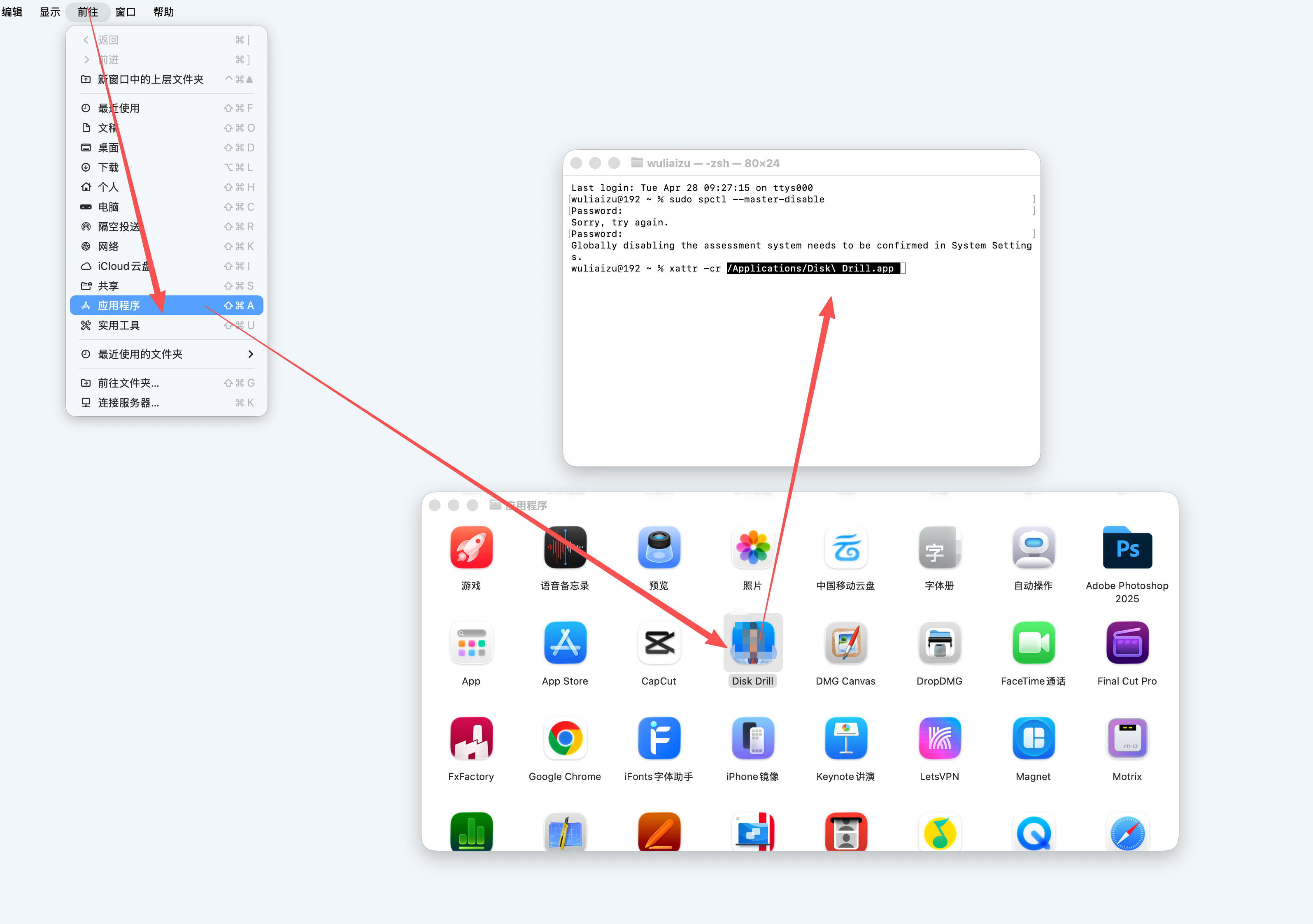
Task: Open the 游戏 app in the Applications window
Action: click(471, 548)
